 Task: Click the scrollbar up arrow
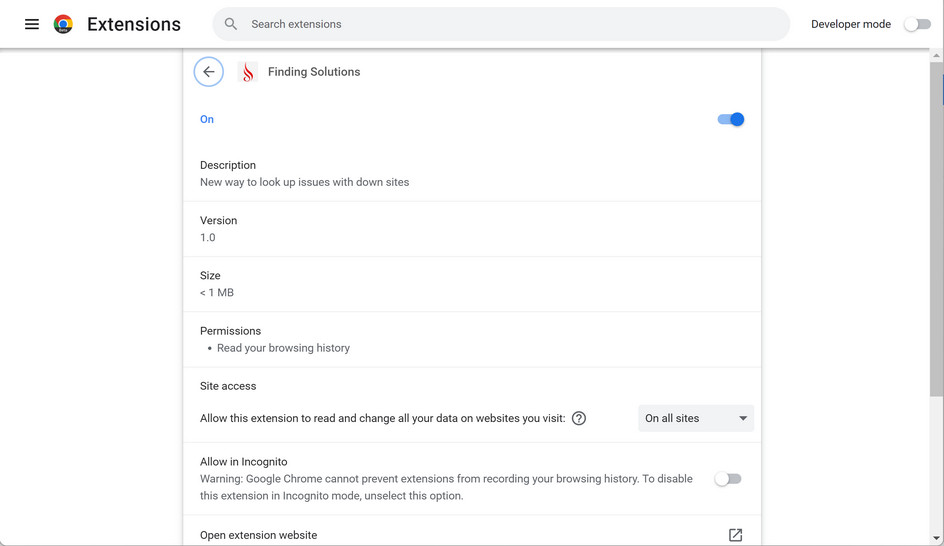click(x=936, y=56)
